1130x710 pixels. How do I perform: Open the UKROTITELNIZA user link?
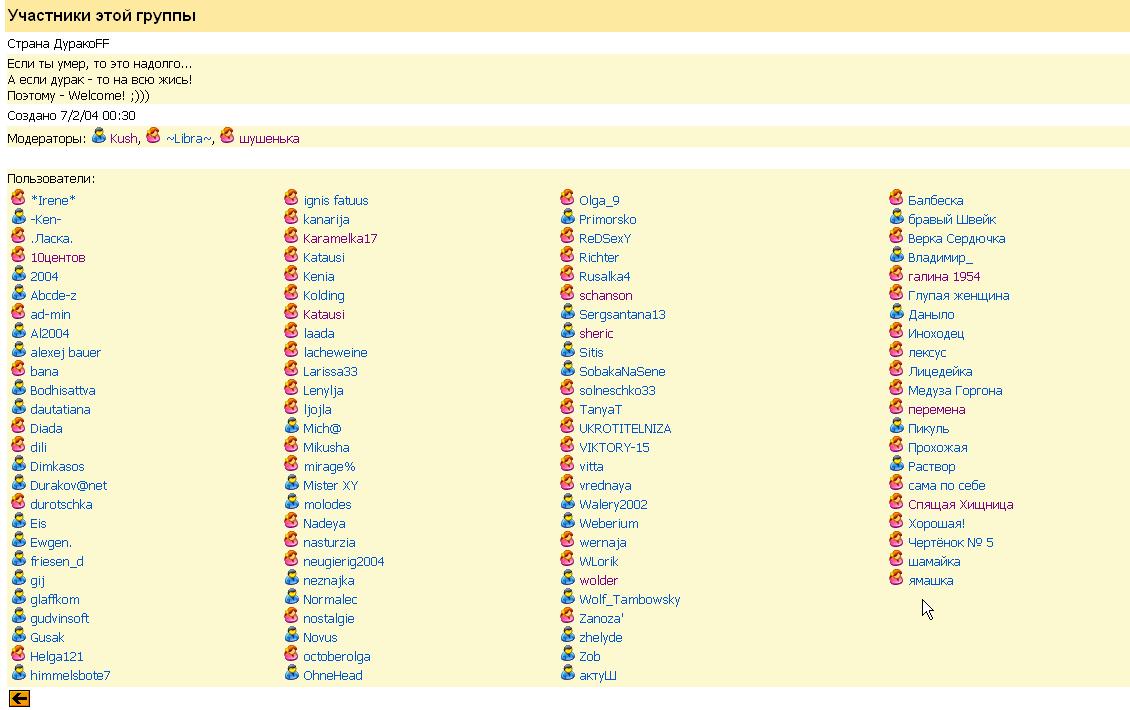pyautogui.click(x=625, y=429)
